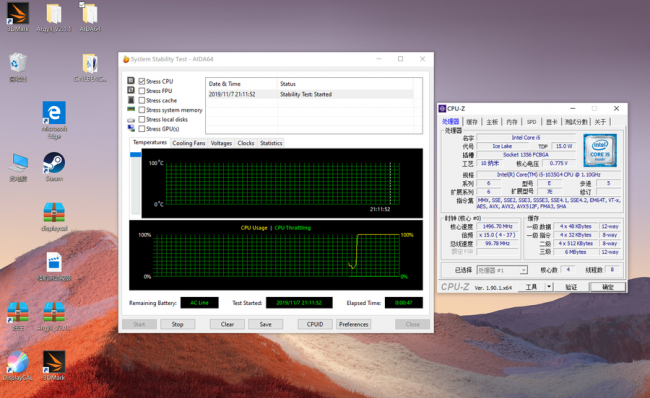Open the 工具 dropdown arrow in CPU-Z
Viewport: 650px width, 398px height.
tap(549, 287)
